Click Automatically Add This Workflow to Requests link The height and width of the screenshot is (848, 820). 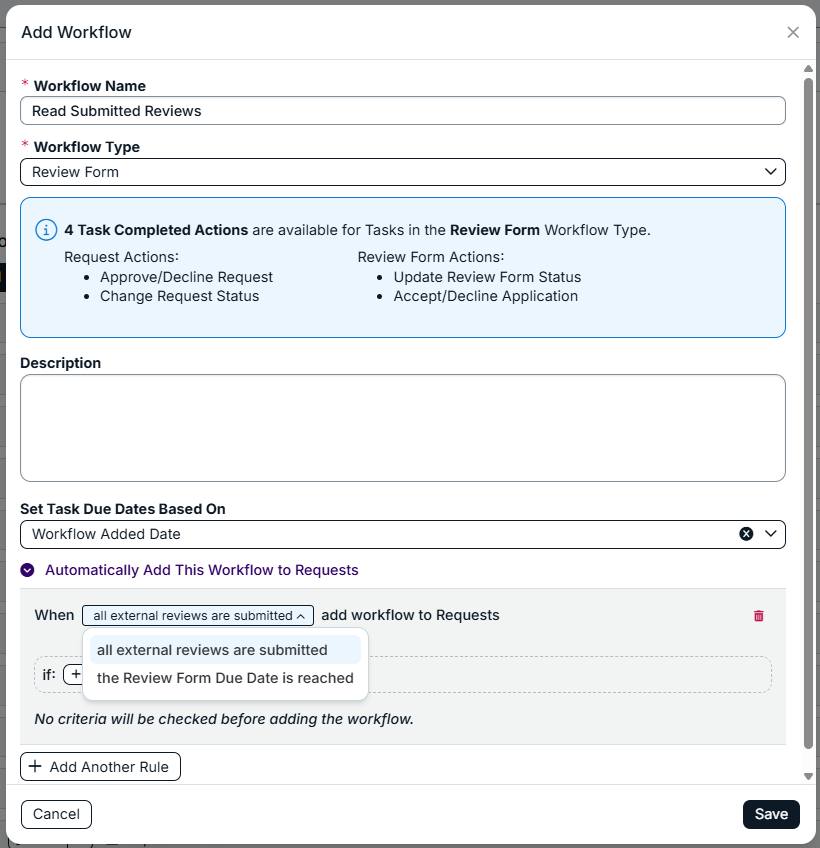point(201,570)
